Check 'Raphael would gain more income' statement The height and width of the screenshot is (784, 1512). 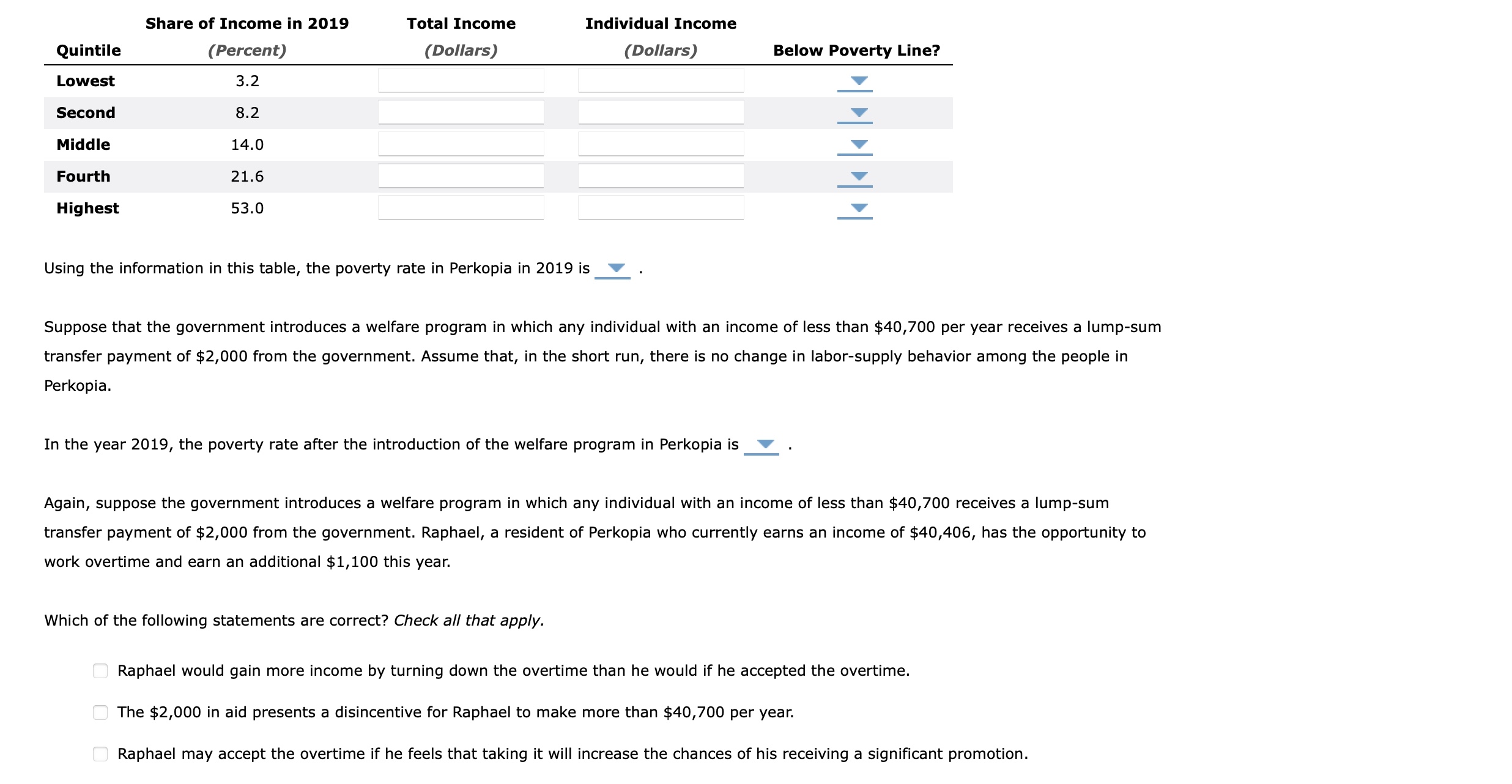tap(100, 671)
